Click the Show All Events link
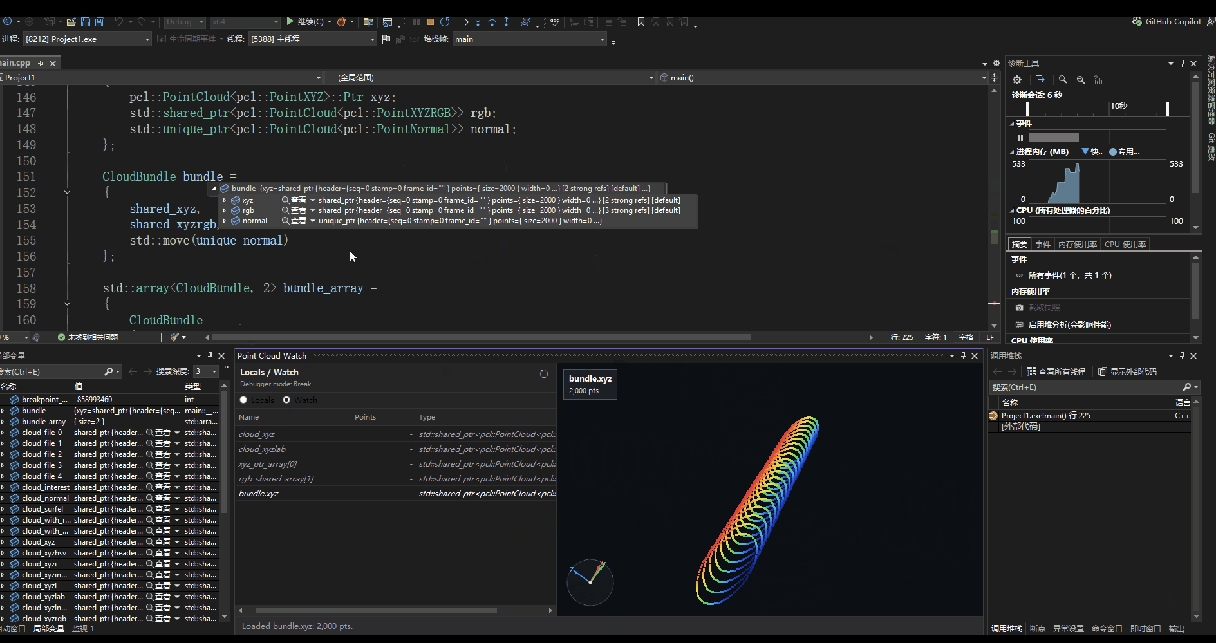Screen dimensions: 1216x643 click(x=1062, y=275)
